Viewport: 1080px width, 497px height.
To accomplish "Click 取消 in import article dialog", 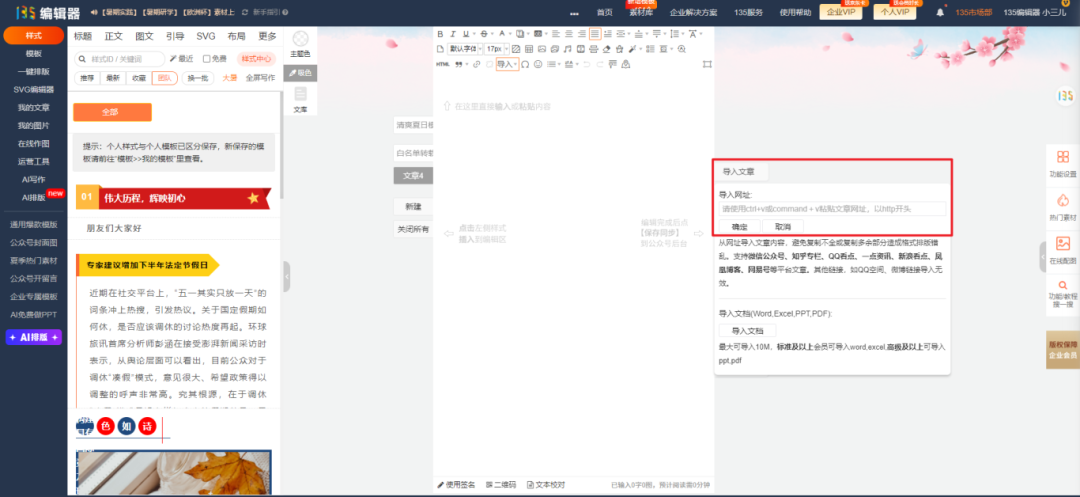I will coord(782,226).
